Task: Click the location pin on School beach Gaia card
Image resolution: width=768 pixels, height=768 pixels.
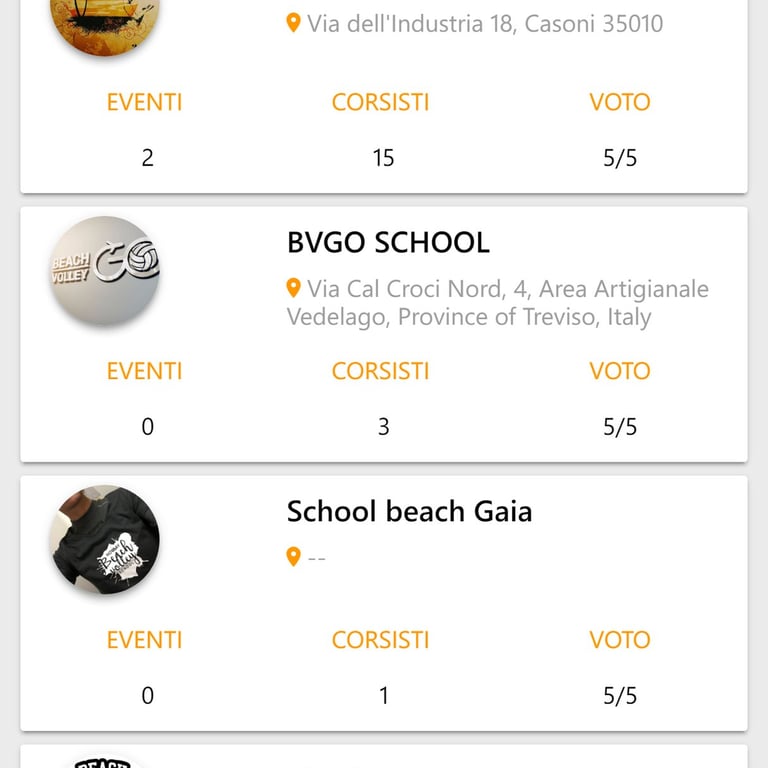Action: click(x=293, y=557)
